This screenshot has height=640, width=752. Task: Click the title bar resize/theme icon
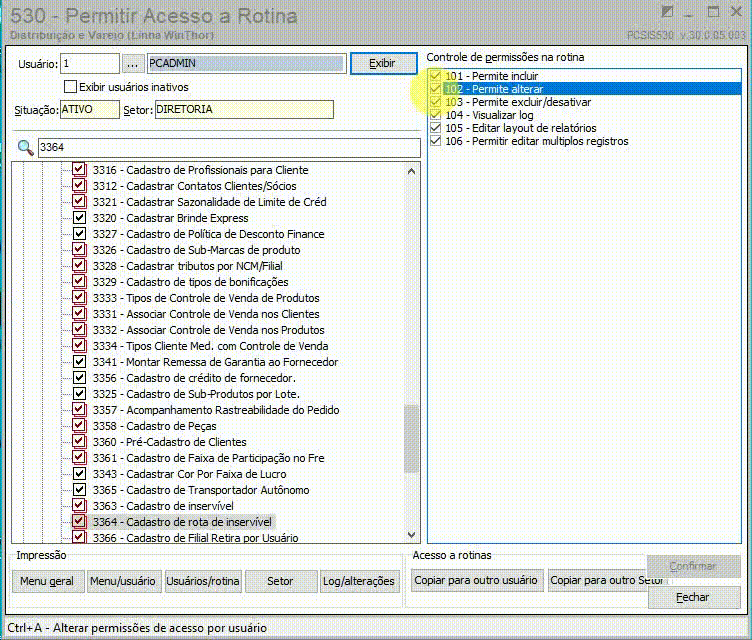click(x=667, y=11)
